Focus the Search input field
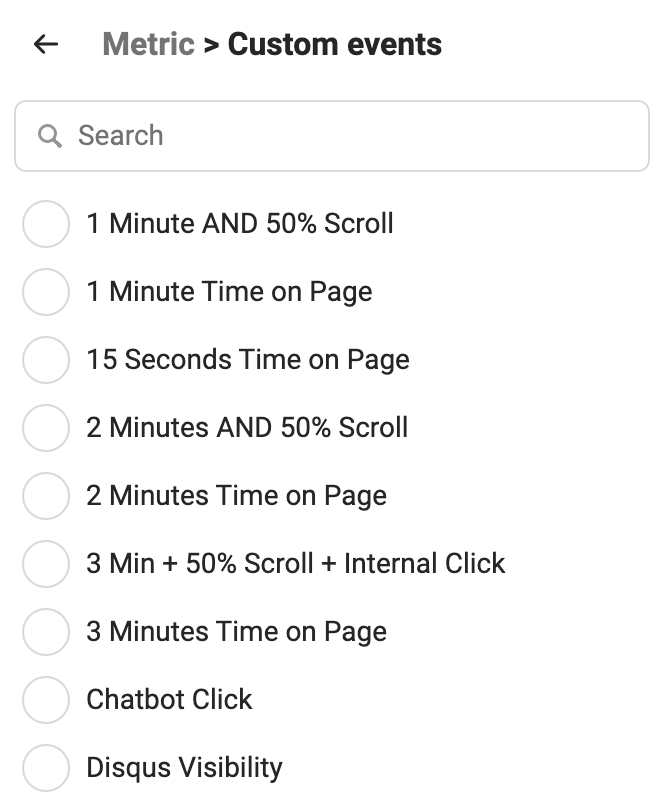The image size is (656, 792). (x=332, y=136)
